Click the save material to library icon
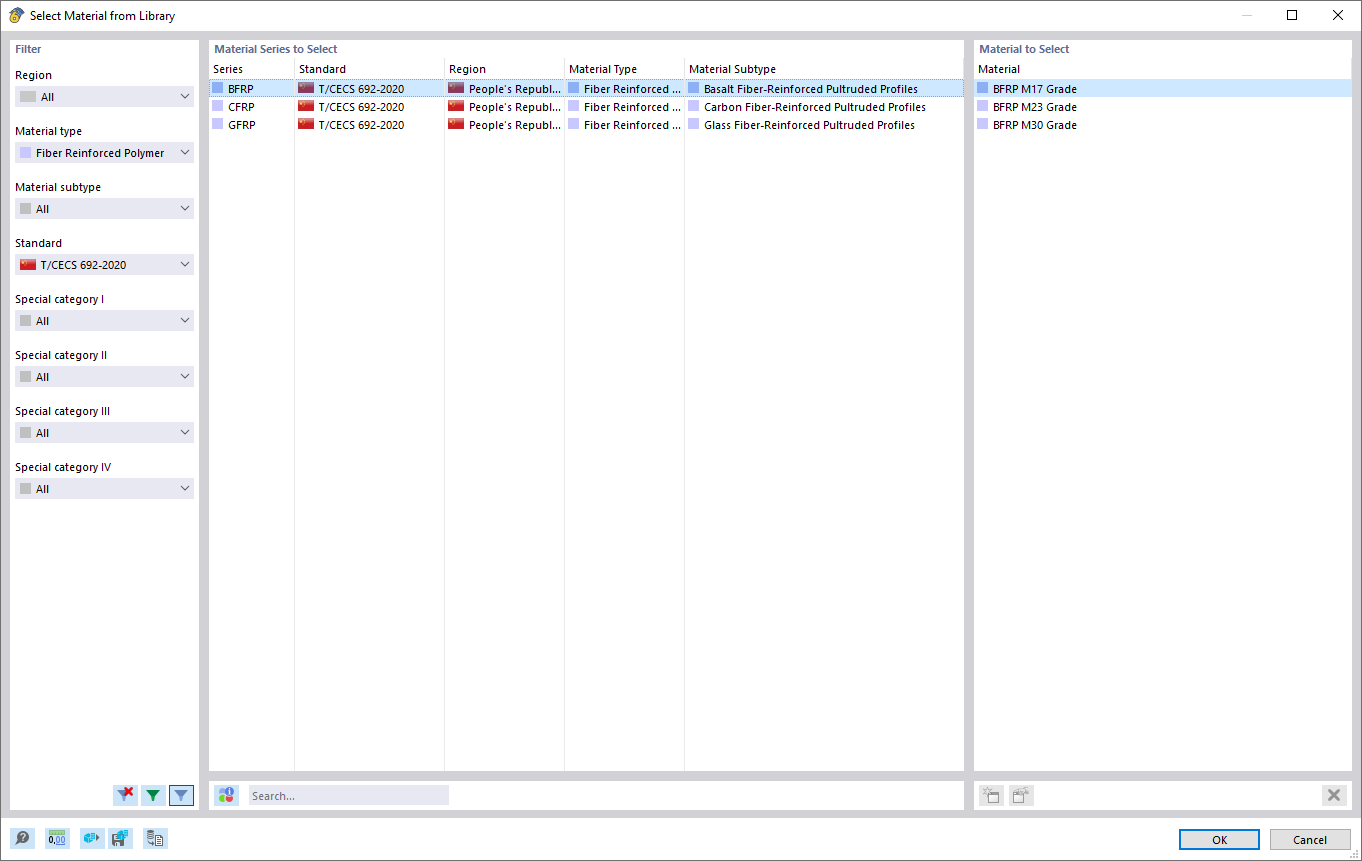Viewport: 1362px width, 861px height. point(121,838)
